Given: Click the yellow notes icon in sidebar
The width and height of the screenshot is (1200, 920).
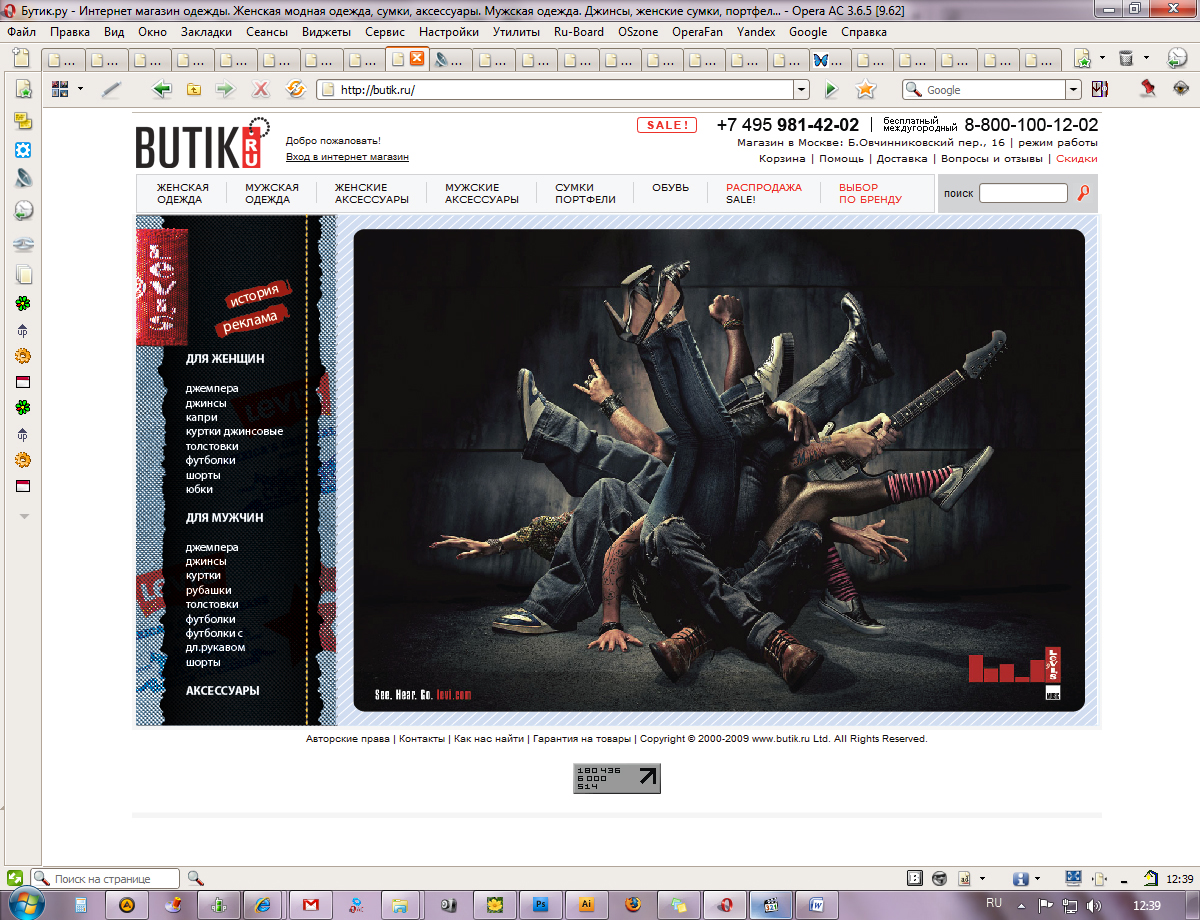Looking at the screenshot, I should pos(23,121).
